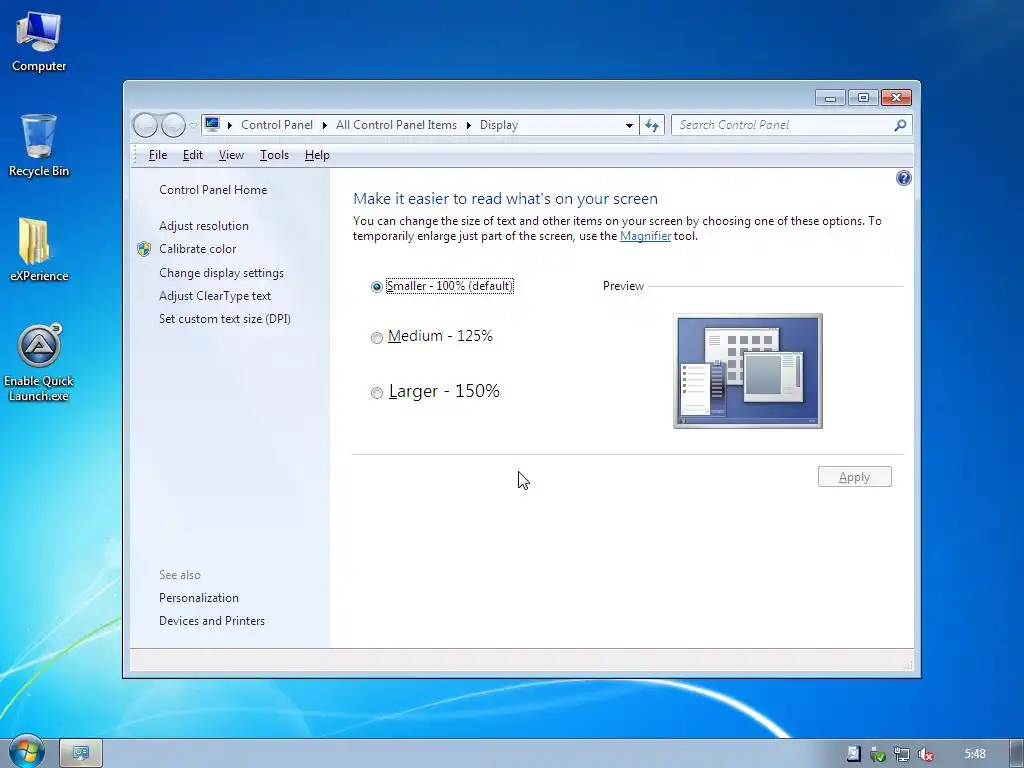This screenshot has width=1024, height=768.
Task: Select the Recycle Bin desktop icon
Action: coord(39,146)
